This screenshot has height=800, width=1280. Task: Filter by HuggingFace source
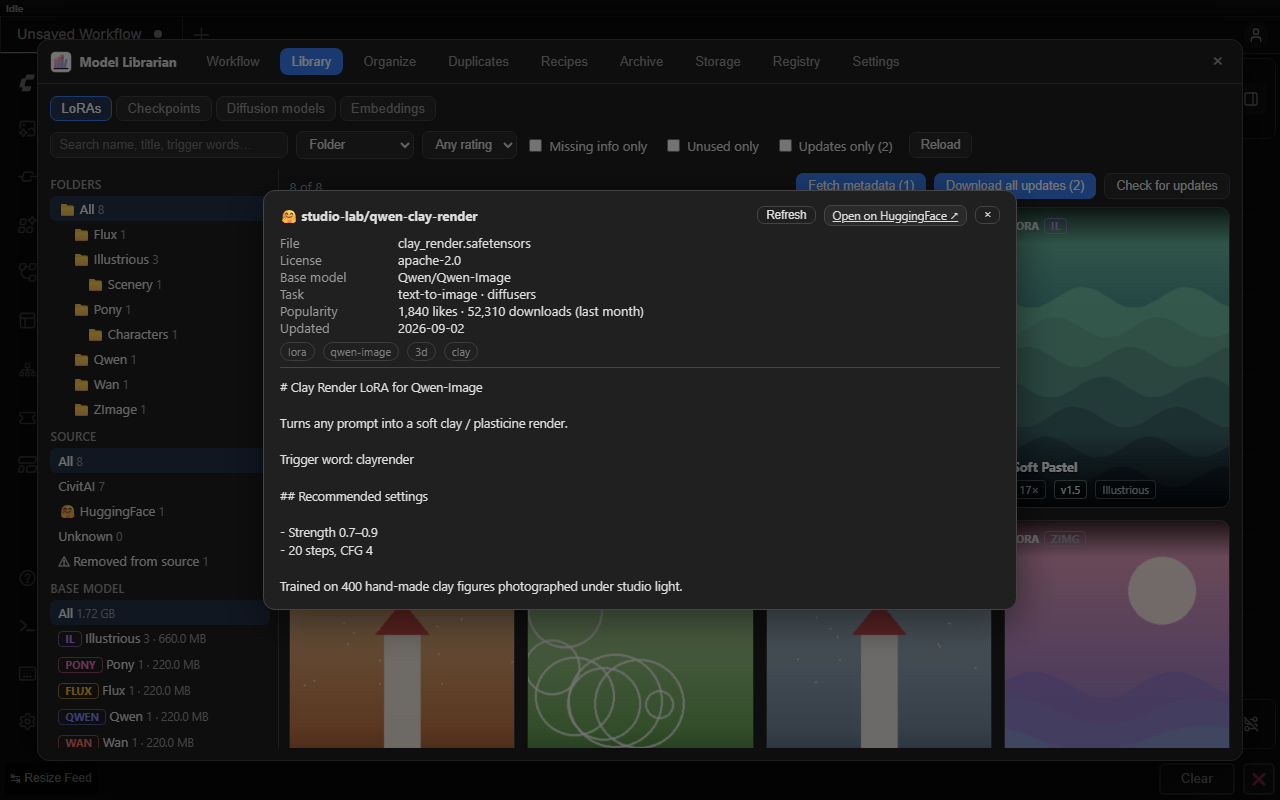click(160, 511)
